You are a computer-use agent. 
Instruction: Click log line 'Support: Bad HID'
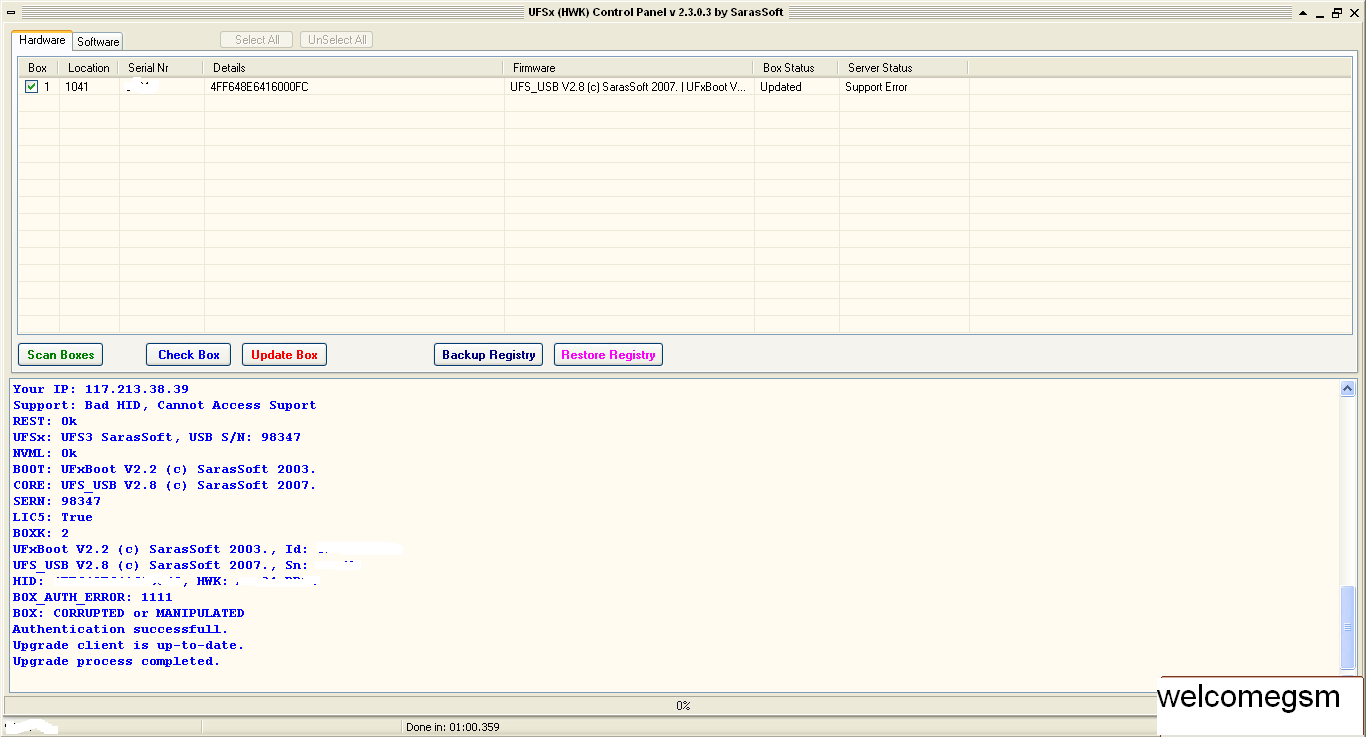pyautogui.click(x=165, y=405)
